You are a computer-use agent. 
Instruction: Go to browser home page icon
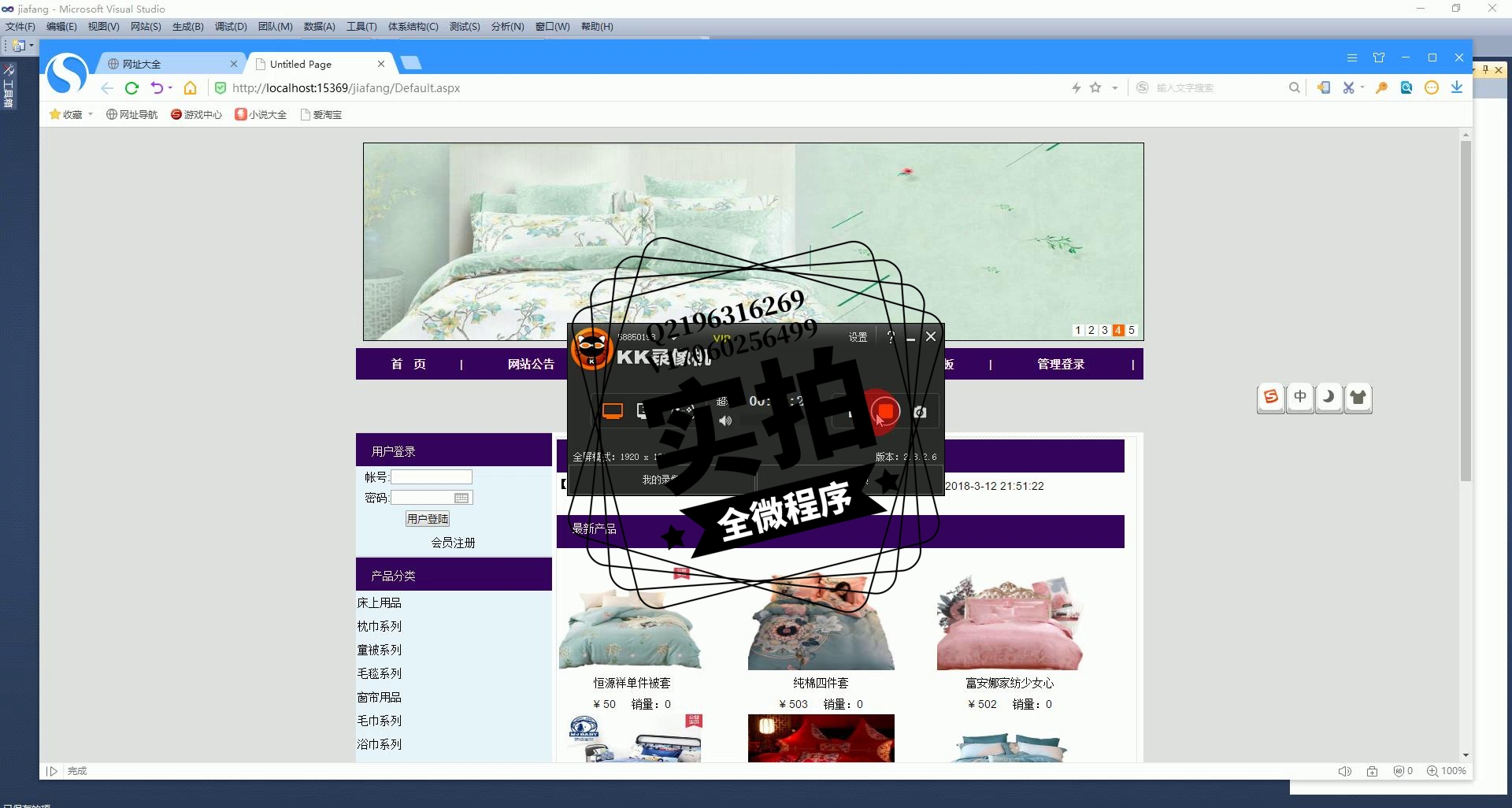coord(190,88)
